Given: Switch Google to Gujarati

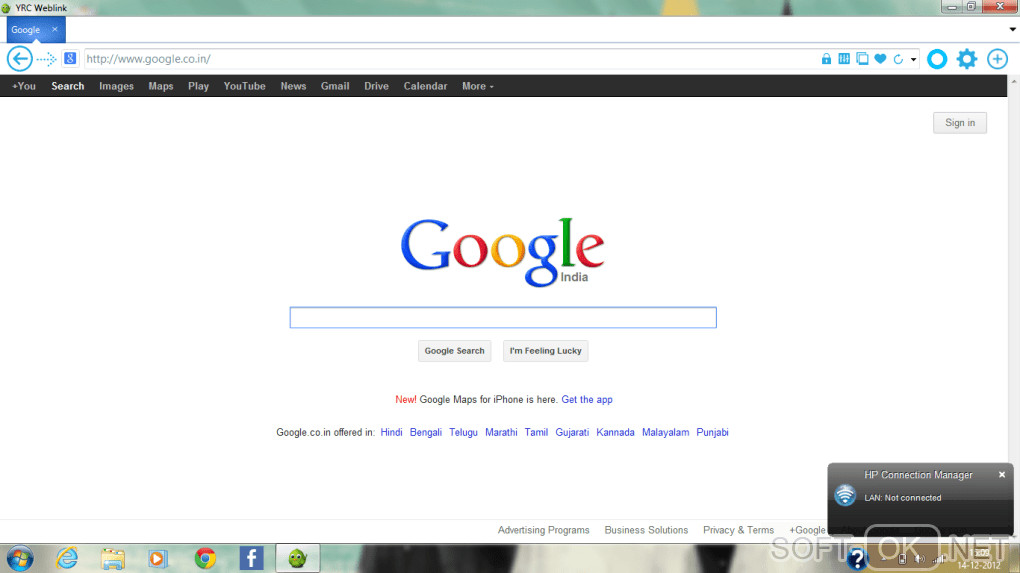Looking at the screenshot, I should pos(572,432).
